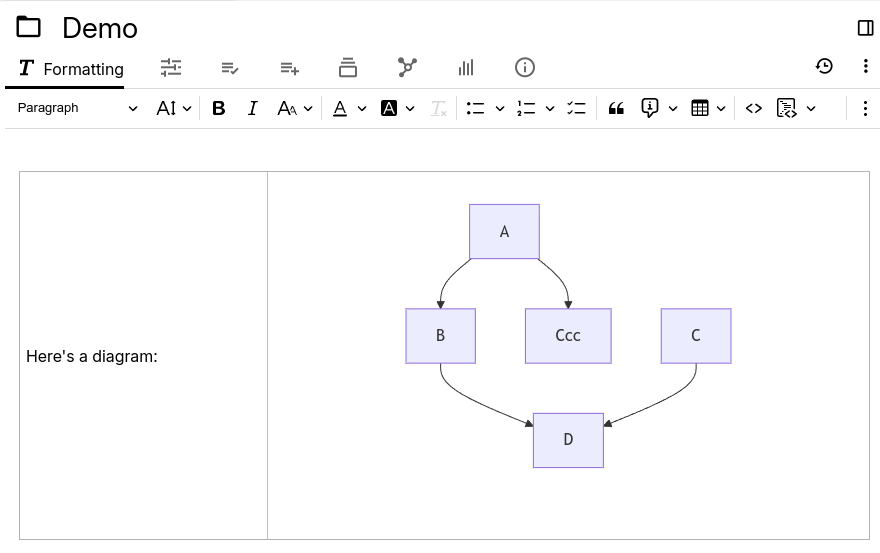Switch to the Formatting tab
This screenshot has height=553, width=880.
70,69
